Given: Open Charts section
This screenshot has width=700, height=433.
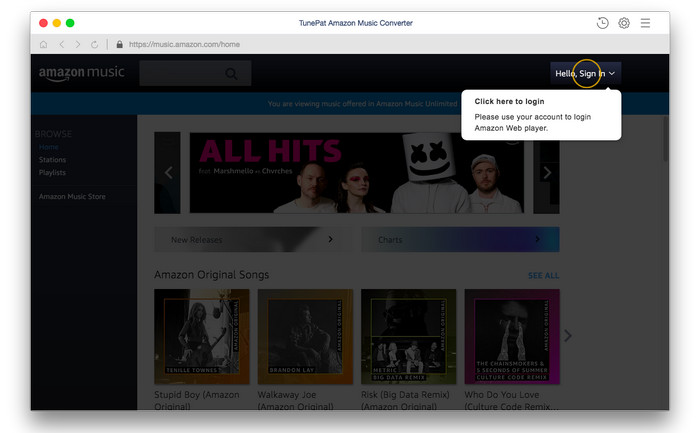Looking at the screenshot, I should click(x=460, y=239).
